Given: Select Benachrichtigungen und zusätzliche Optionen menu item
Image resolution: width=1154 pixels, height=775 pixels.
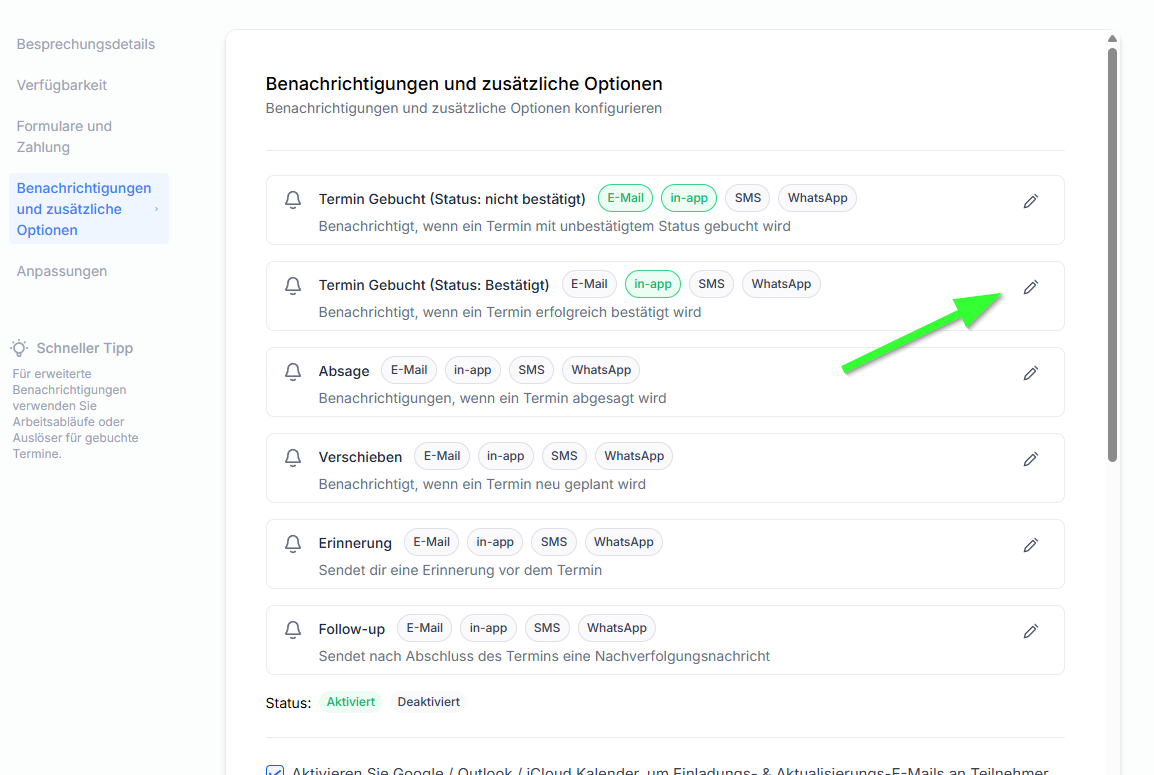Looking at the screenshot, I should [88, 209].
